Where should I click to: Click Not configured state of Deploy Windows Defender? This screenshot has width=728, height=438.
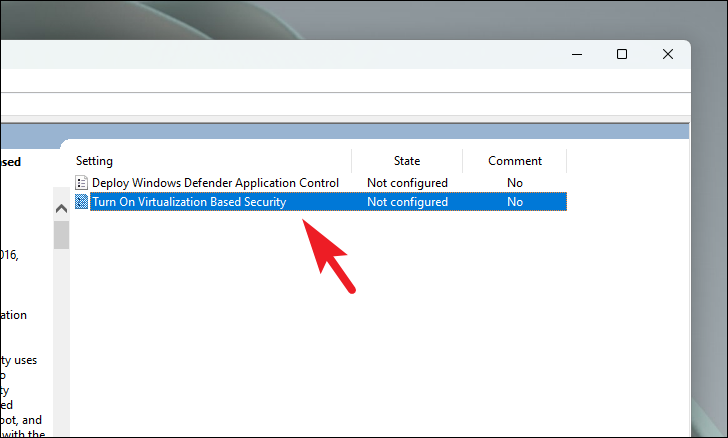click(407, 183)
